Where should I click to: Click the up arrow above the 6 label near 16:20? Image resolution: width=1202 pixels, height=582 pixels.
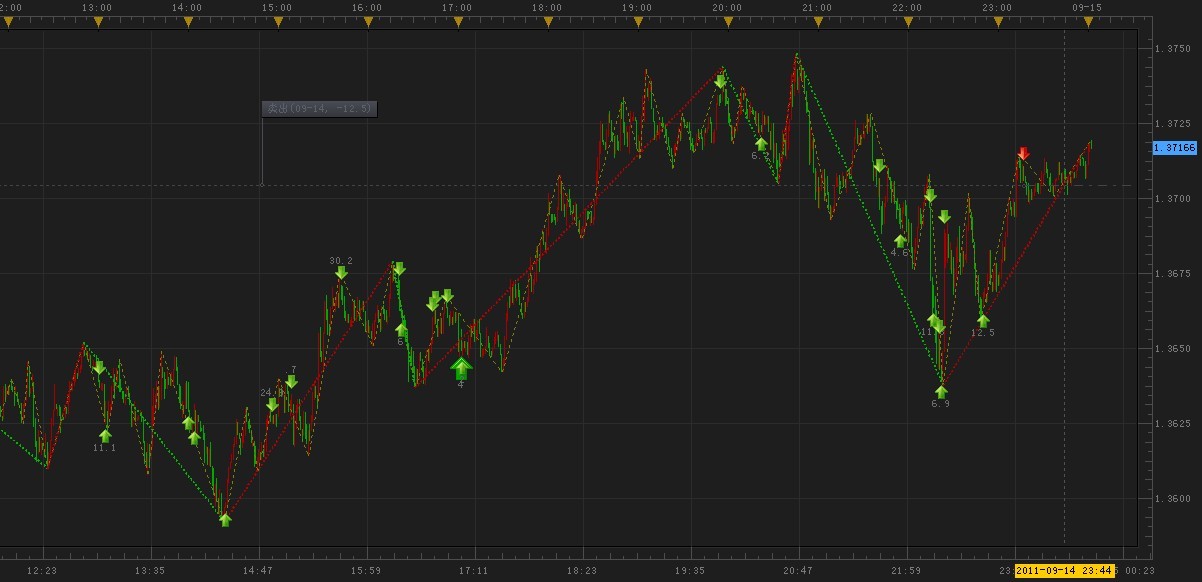tap(401, 329)
